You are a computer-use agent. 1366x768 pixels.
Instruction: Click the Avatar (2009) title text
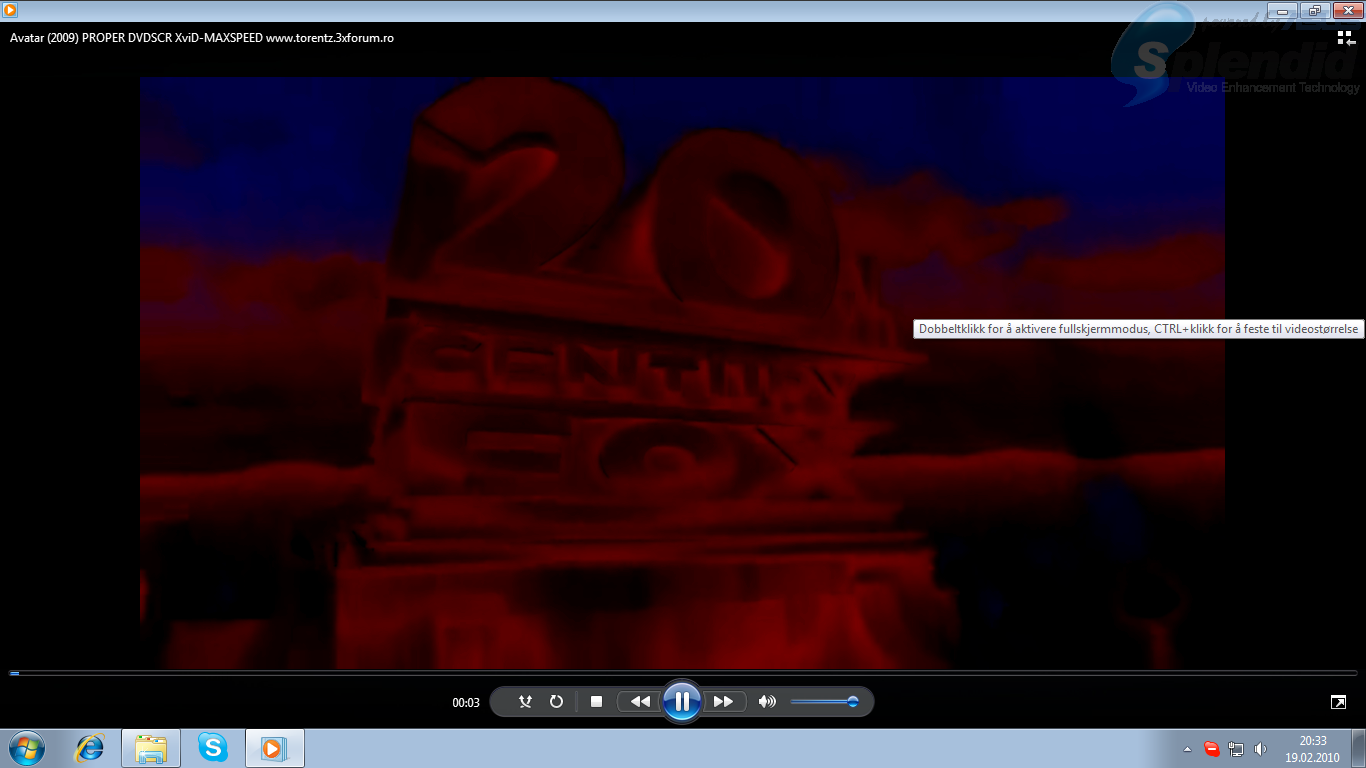[x=201, y=38]
